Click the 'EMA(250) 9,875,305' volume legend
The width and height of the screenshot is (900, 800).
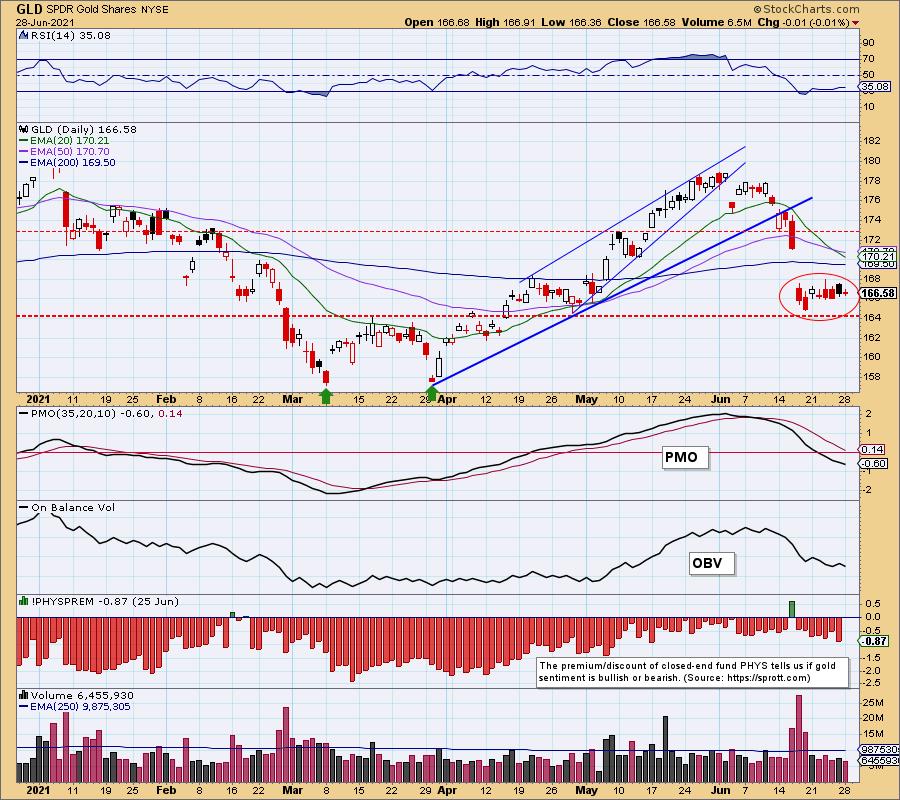(75, 706)
